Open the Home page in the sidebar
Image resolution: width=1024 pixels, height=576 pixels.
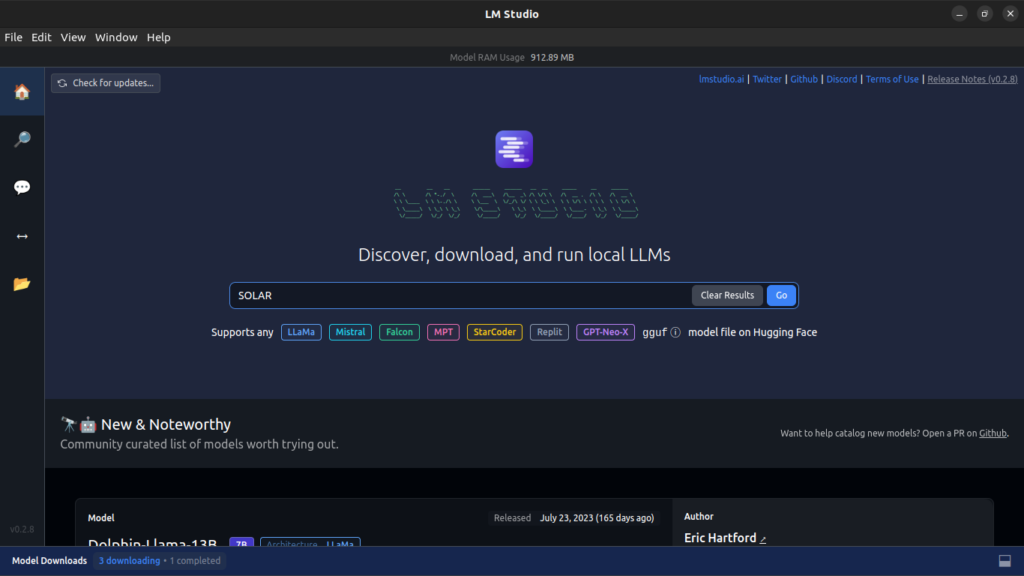click(22, 91)
